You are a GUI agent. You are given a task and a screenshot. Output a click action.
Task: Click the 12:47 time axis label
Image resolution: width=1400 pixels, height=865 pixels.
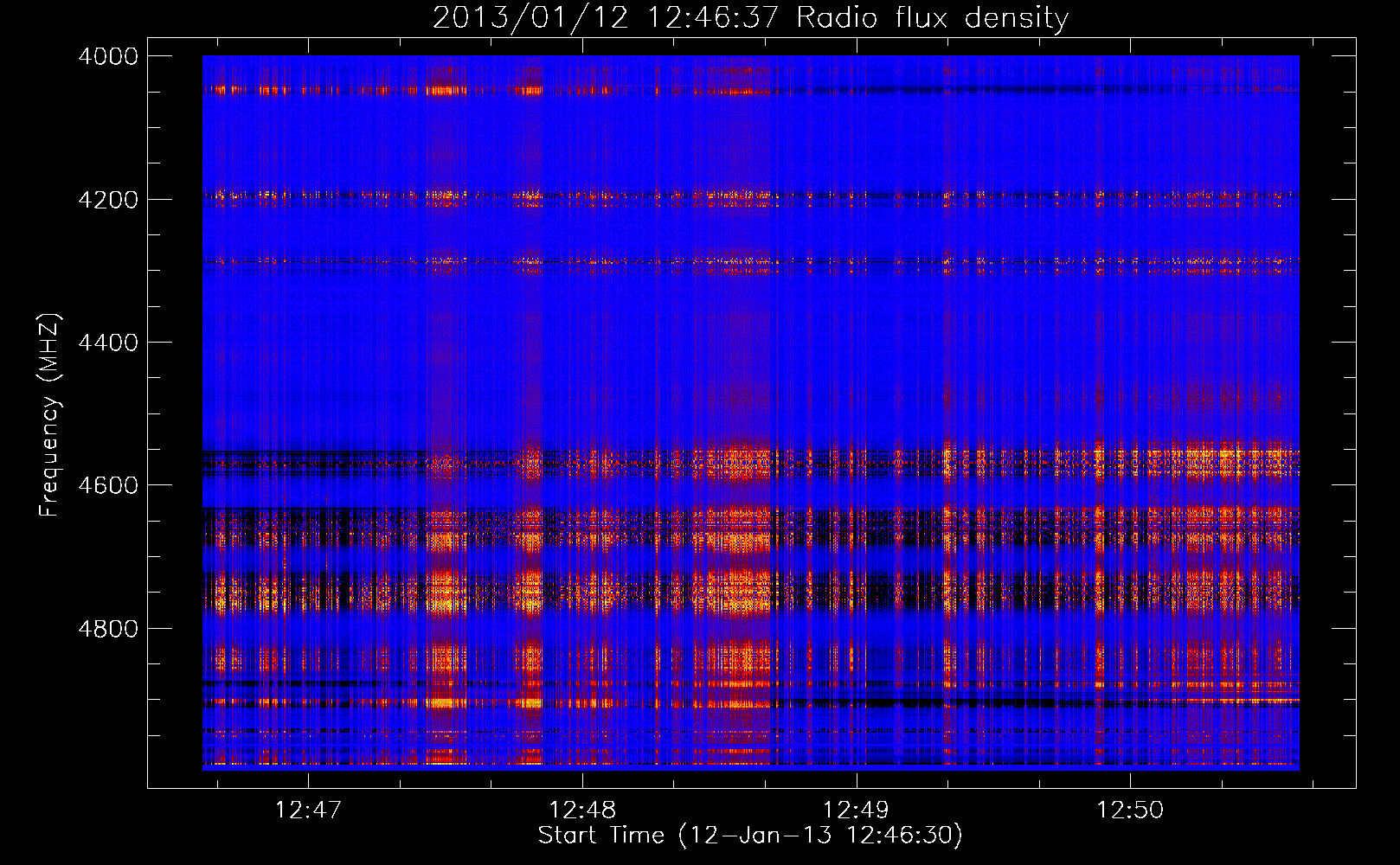point(308,811)
